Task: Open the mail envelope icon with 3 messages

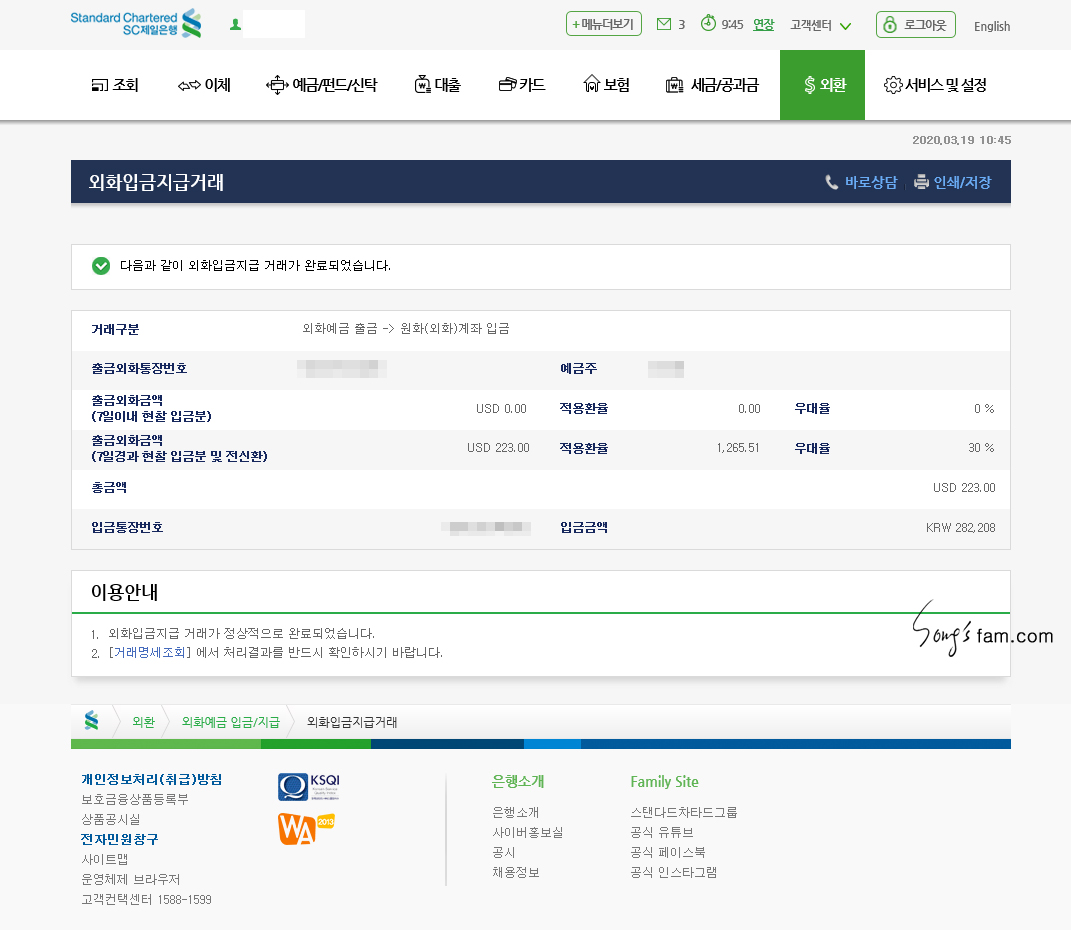Action: coord(664,25)
